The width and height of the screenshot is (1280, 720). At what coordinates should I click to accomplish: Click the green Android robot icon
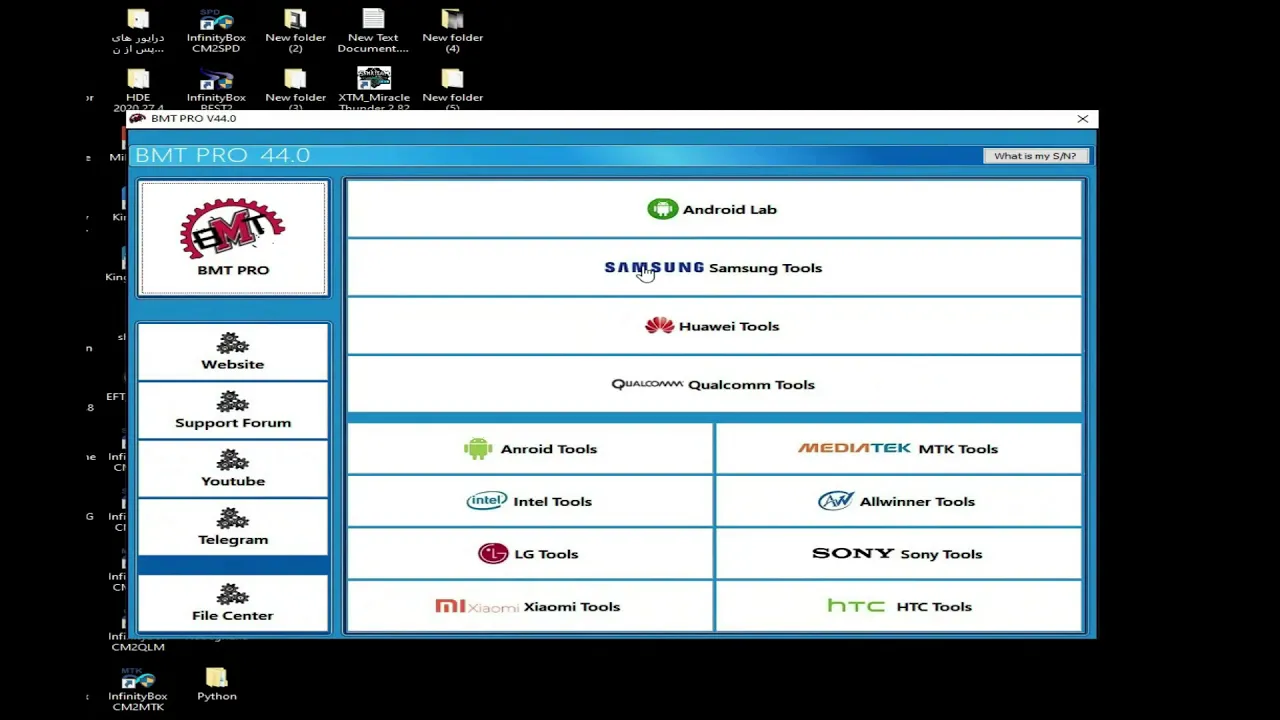[x=478, y=448]
